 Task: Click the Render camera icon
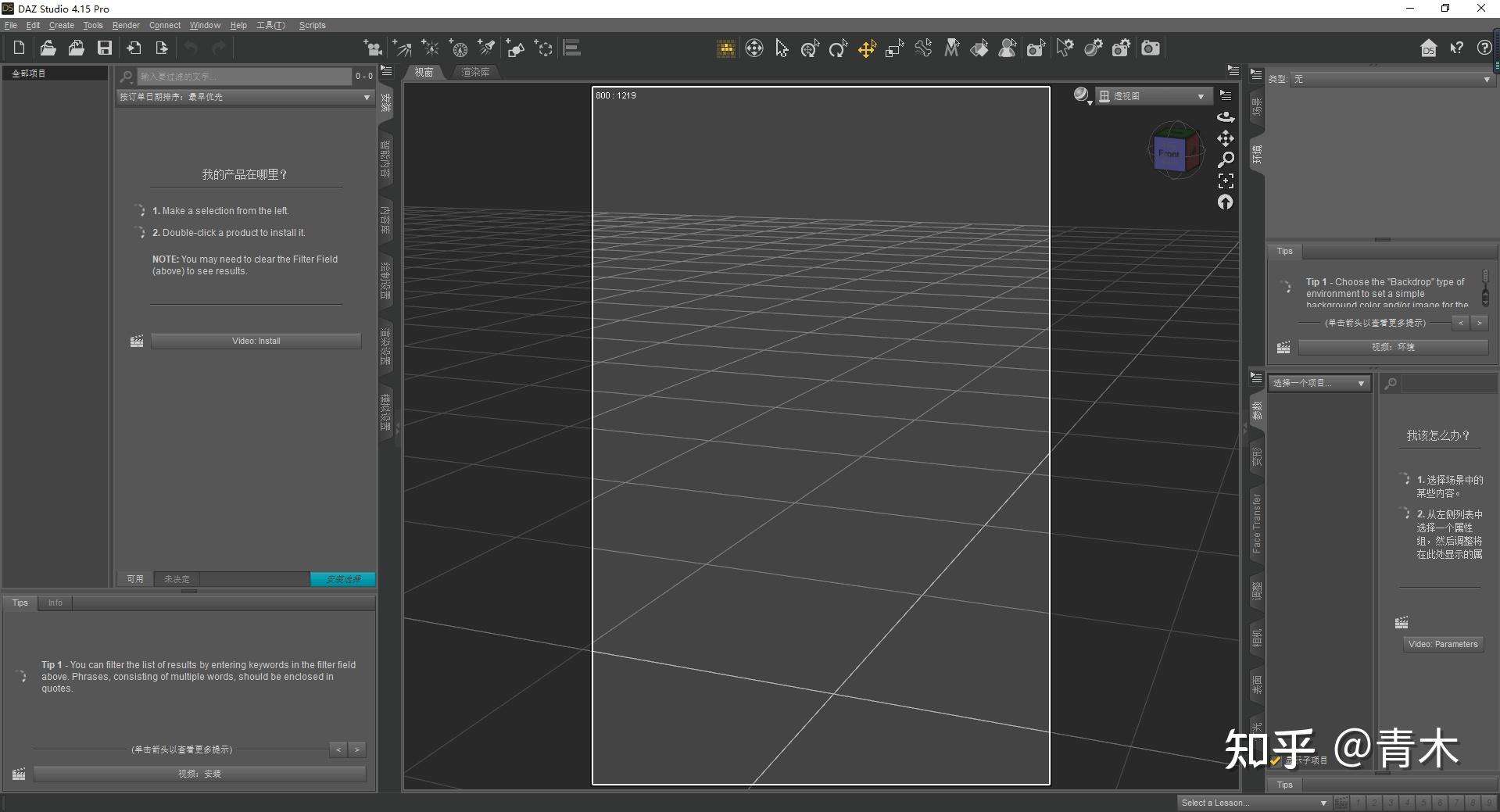(1150, 48)
